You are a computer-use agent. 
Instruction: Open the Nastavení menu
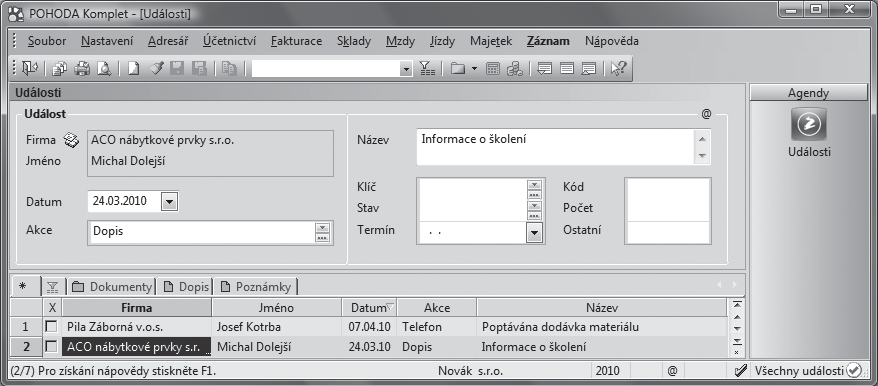pos(107,41)
